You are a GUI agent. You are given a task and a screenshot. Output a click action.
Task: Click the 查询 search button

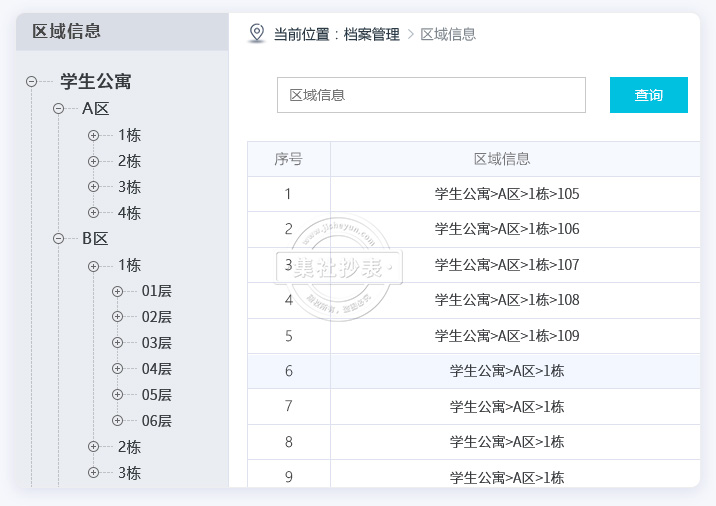pyautogui.click(x=648, y=95)
